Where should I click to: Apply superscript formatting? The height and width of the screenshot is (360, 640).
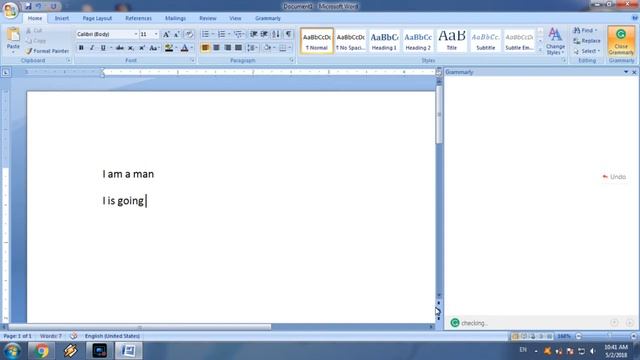[142, 48]
